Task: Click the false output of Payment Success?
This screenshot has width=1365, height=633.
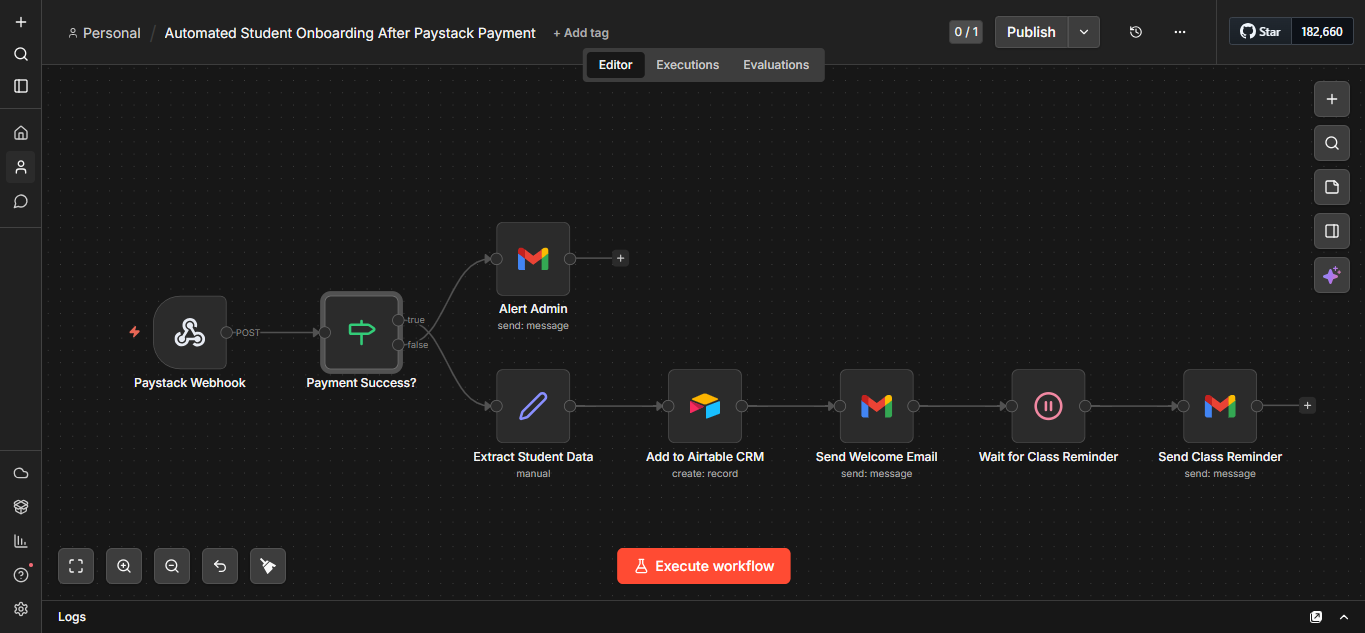Action: (399, 345)
